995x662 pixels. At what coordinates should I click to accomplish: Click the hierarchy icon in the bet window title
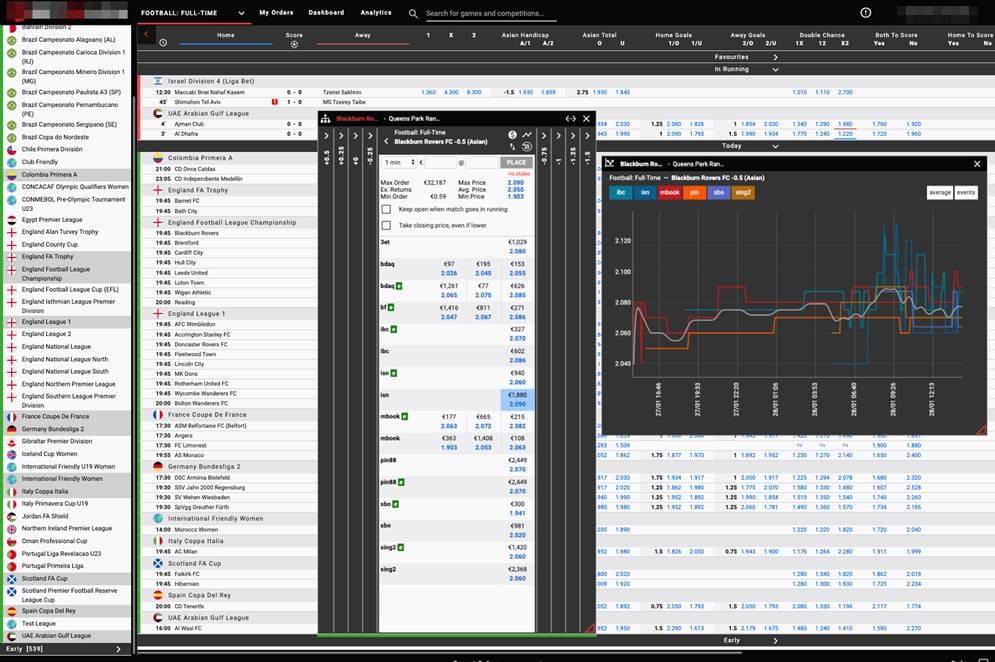tap(326, 119)
